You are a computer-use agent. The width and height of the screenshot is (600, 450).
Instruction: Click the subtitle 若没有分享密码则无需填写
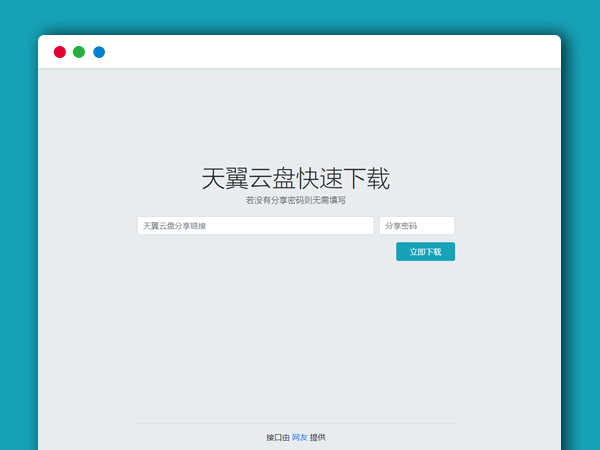click(x=296, y=200)
